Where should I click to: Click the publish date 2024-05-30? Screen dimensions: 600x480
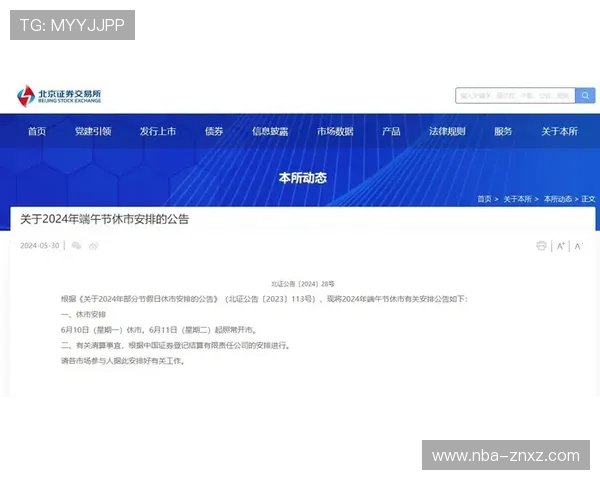pos(40,245)
